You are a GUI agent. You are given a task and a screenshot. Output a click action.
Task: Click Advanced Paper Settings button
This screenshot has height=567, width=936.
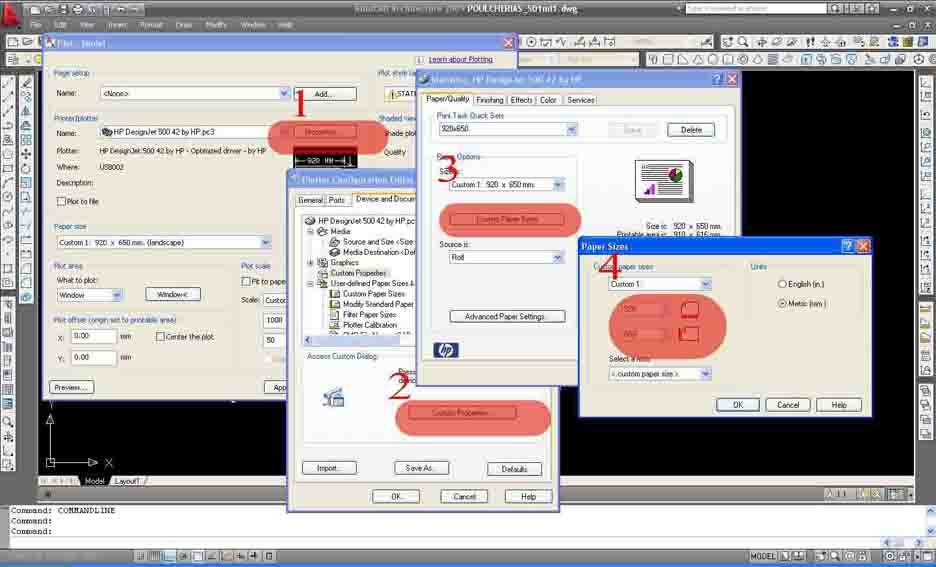pyautogui.click(x=507, y=316)
